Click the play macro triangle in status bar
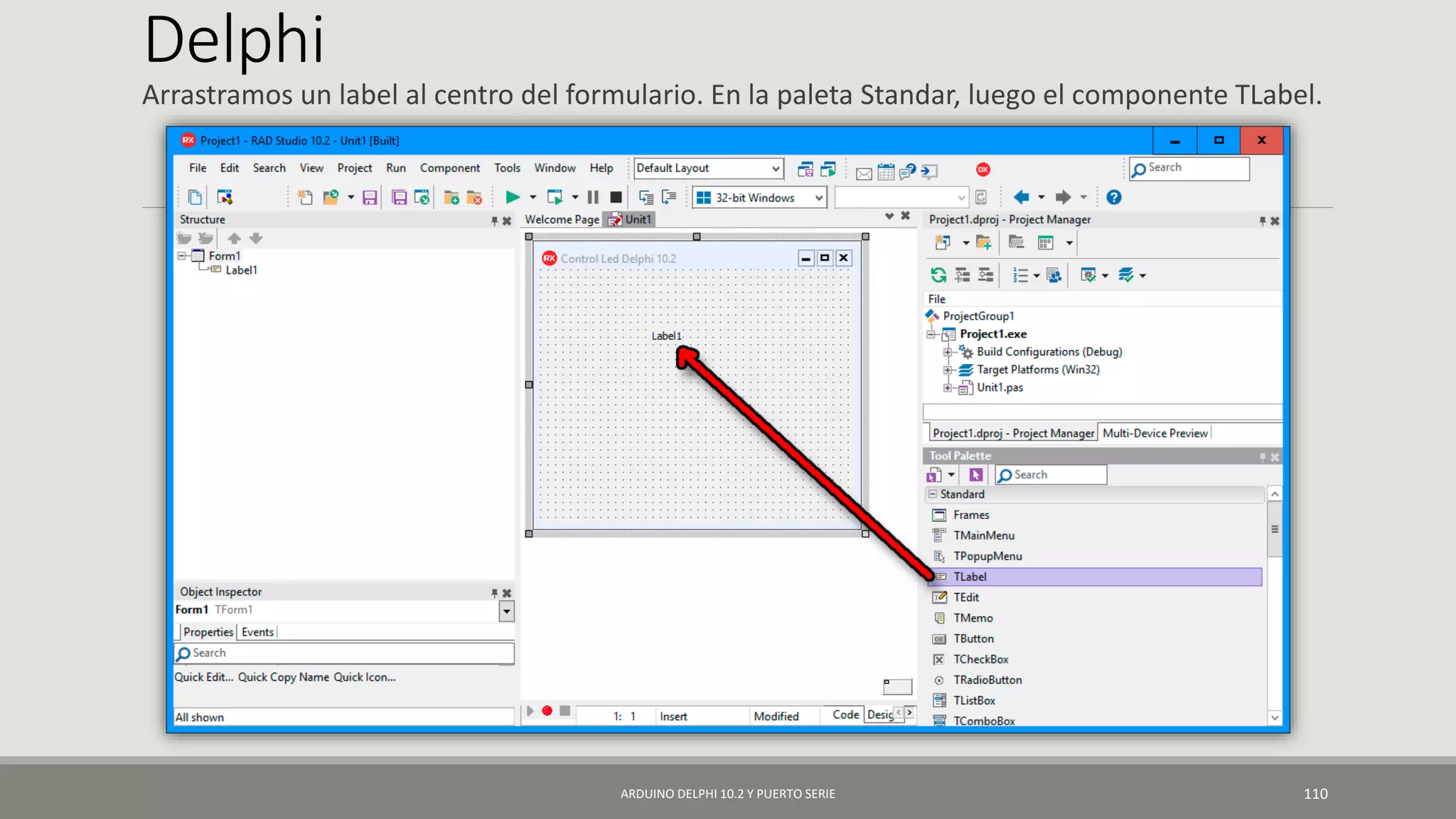Screen dimensions: 1456x819 coord(530,710)
